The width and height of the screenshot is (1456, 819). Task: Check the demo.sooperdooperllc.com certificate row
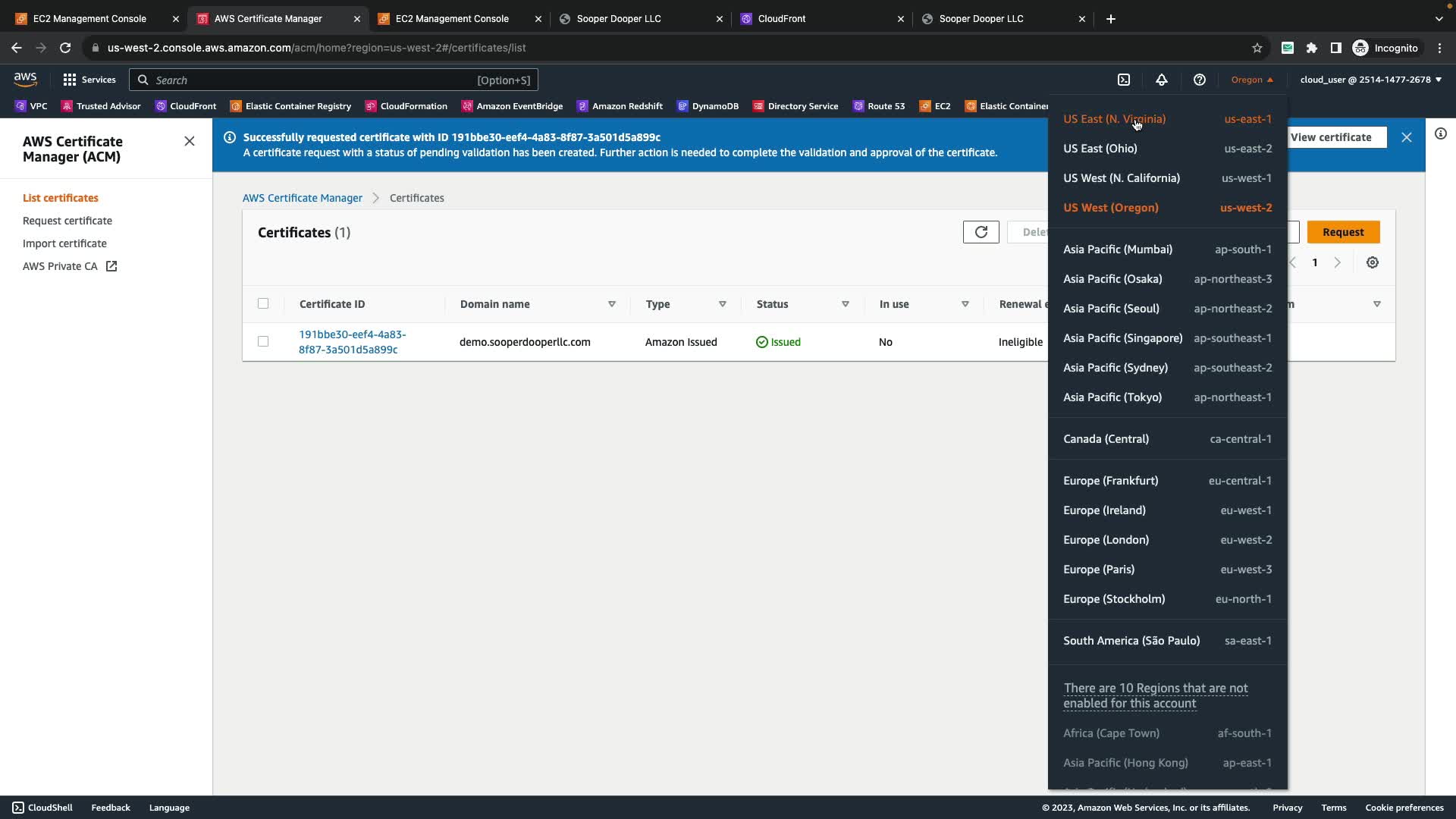pos(263,341)
